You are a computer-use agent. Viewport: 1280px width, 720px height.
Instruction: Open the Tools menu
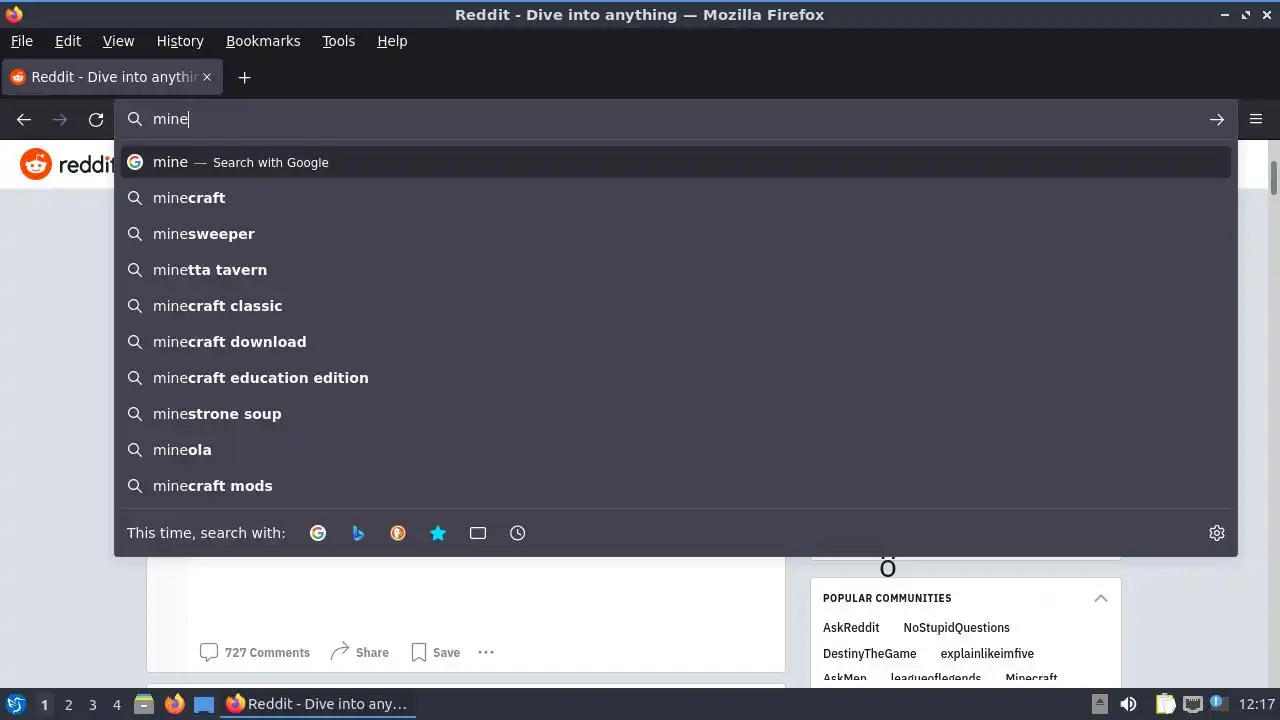pos(338,41)
